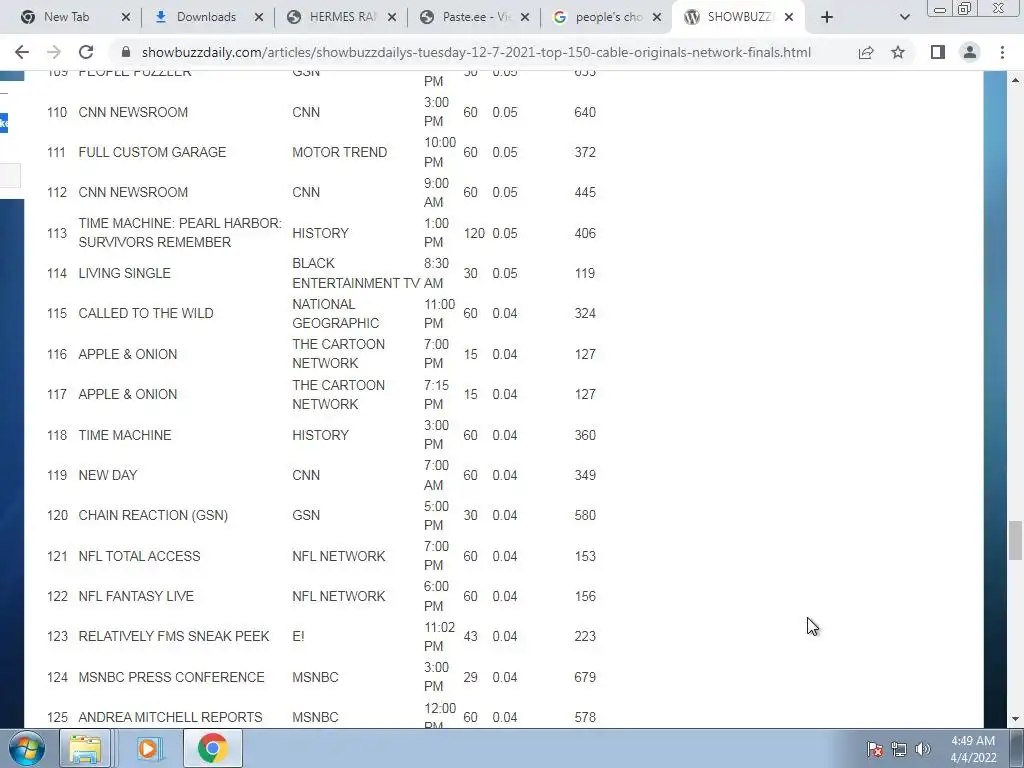Open Chrome's three-dot menu

[x=1002, y=52]
